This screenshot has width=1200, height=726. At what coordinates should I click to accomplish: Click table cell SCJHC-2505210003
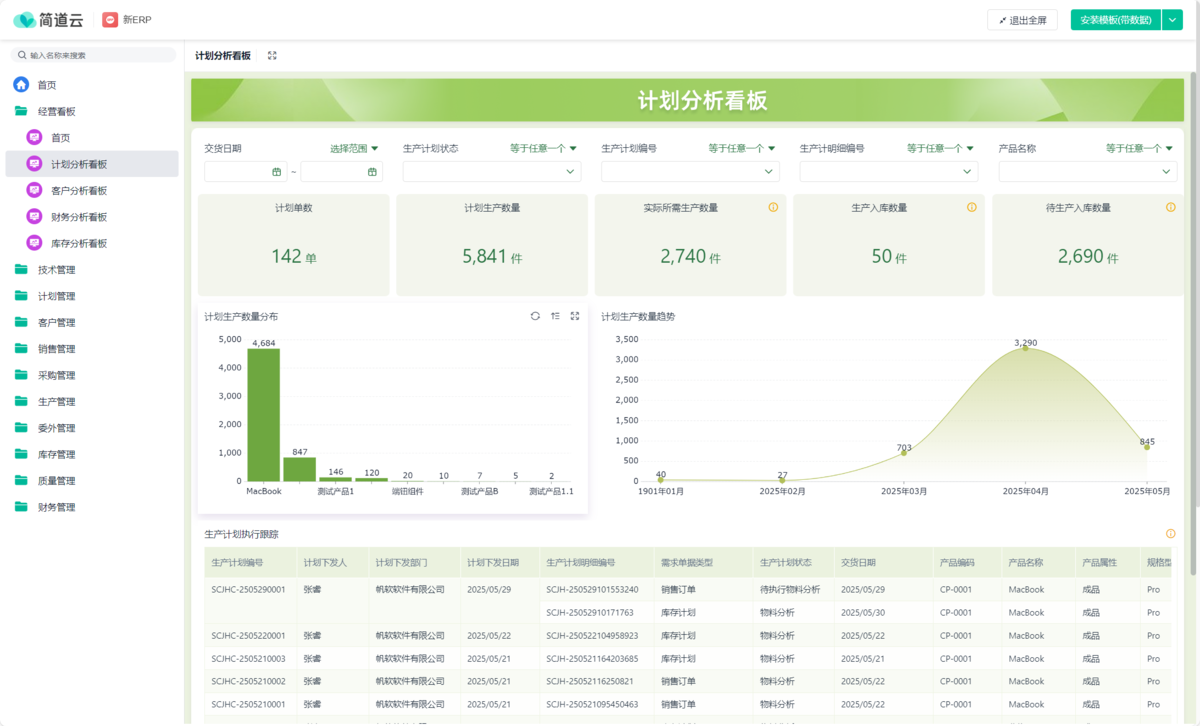[249, 659]
